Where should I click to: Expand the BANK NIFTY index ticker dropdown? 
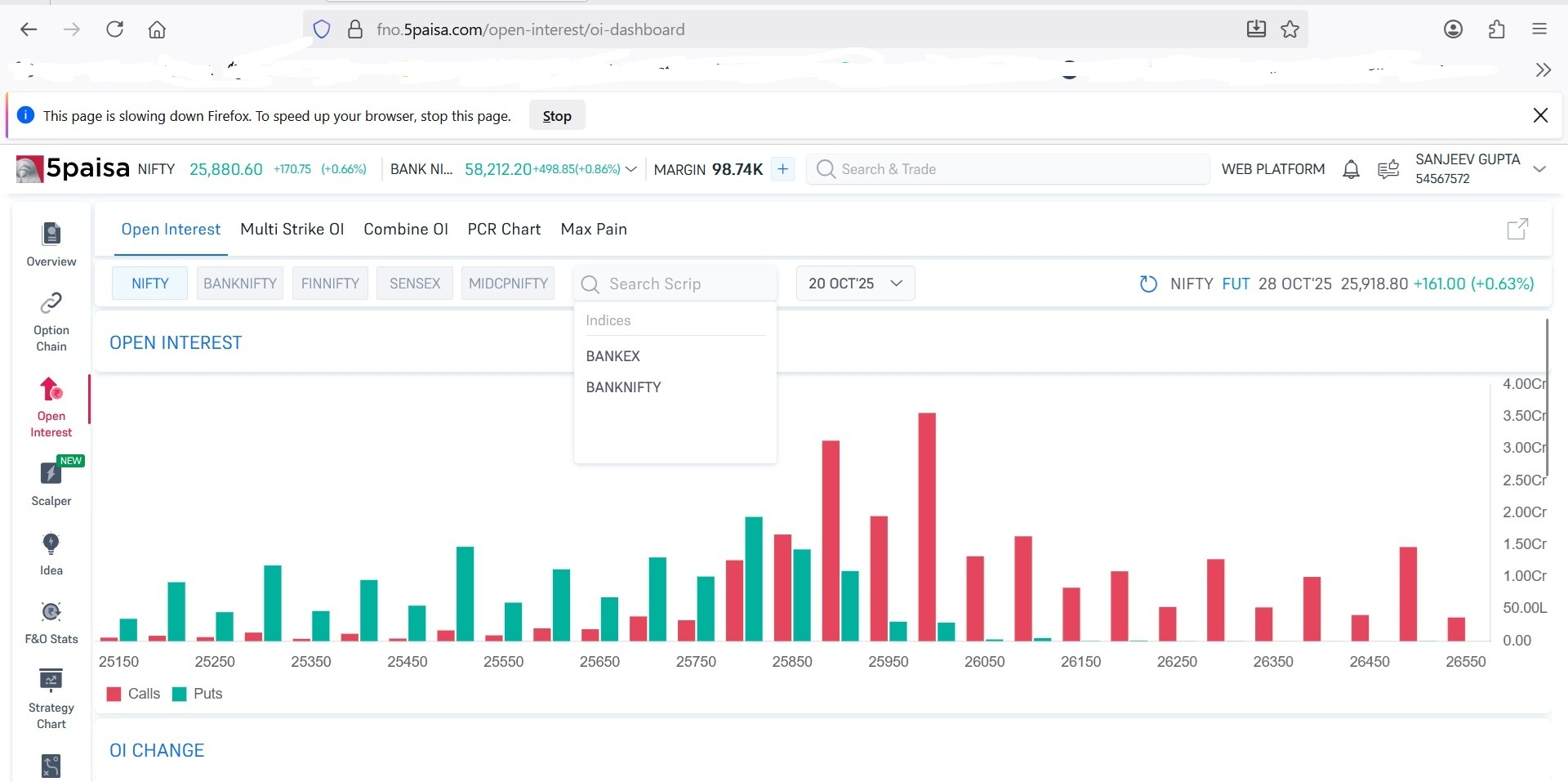click(x=630, y=169)
